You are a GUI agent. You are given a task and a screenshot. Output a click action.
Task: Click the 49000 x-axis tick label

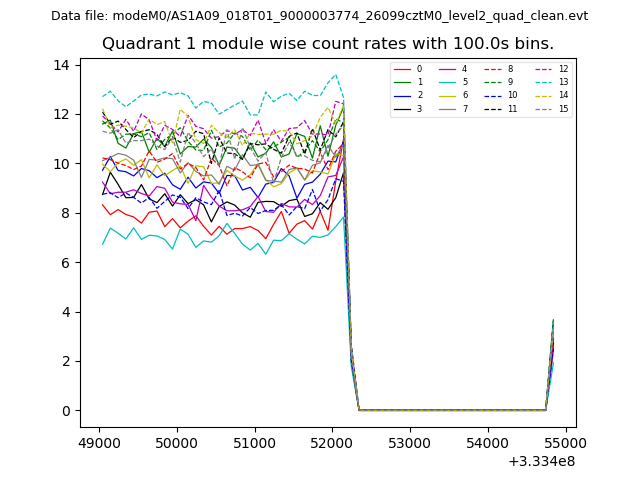(x=99, y=442)
